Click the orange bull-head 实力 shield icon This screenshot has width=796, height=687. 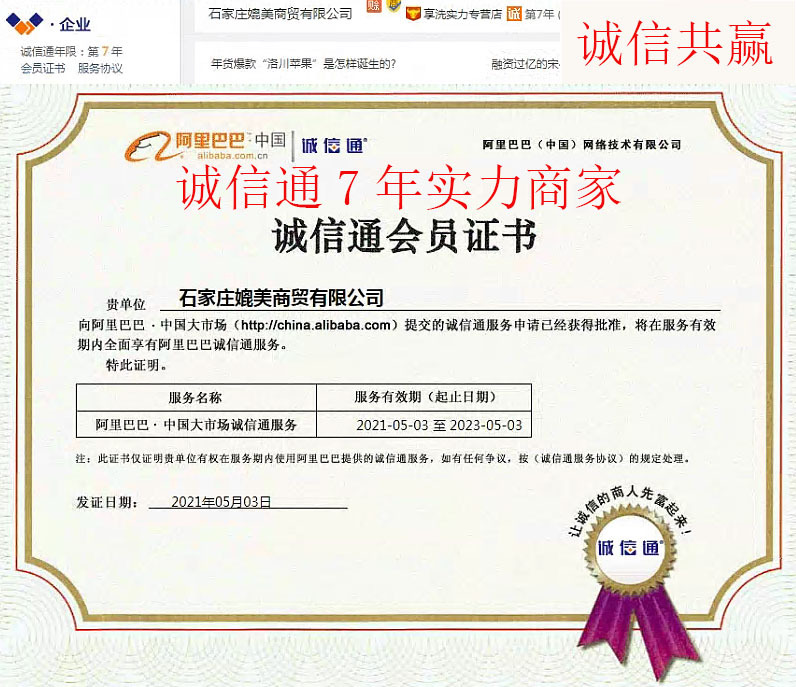[413, 14]
